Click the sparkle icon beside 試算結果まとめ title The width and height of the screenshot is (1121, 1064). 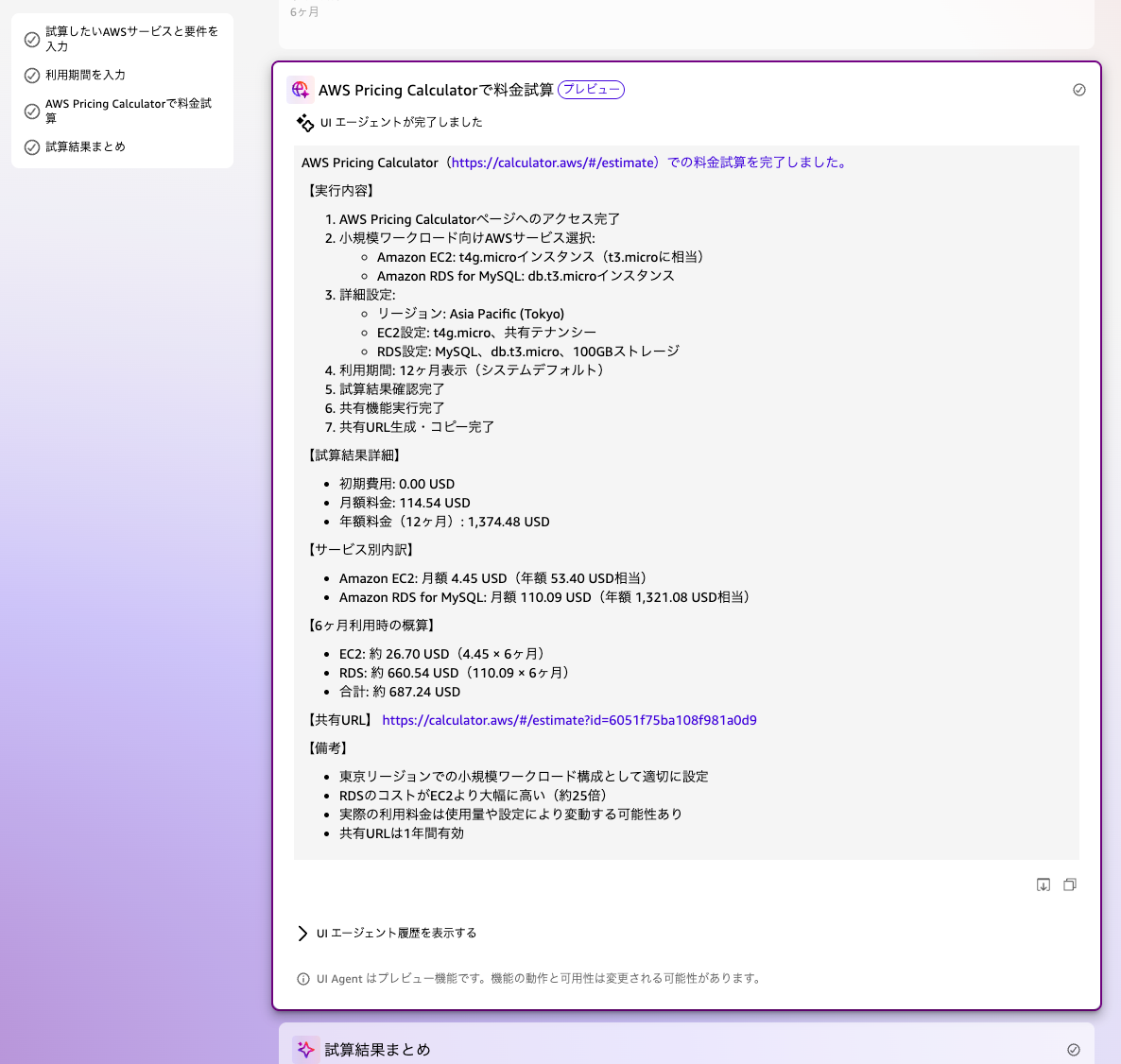[x=306, y=1049]
